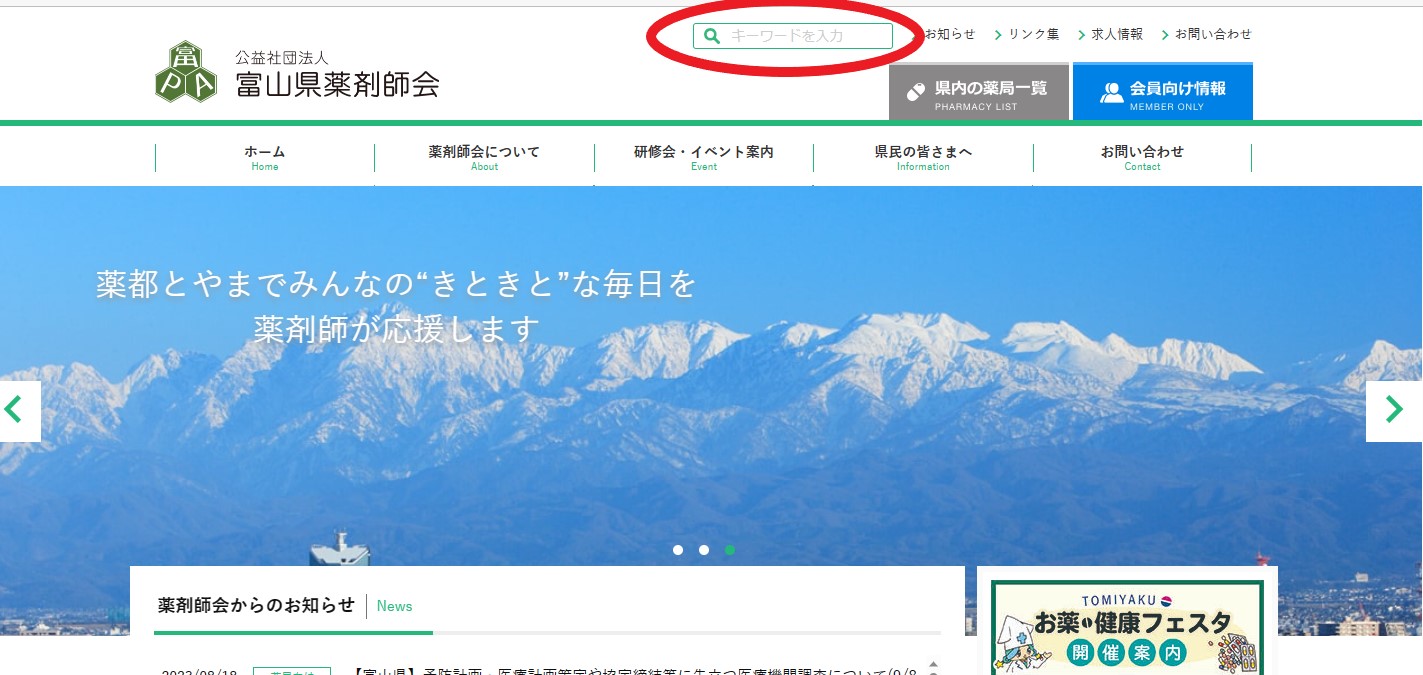This screenshot has height=675, width=1423.
Task: Click the 薬剤師会からのお知らせ heading
Action: coord(256,605)
